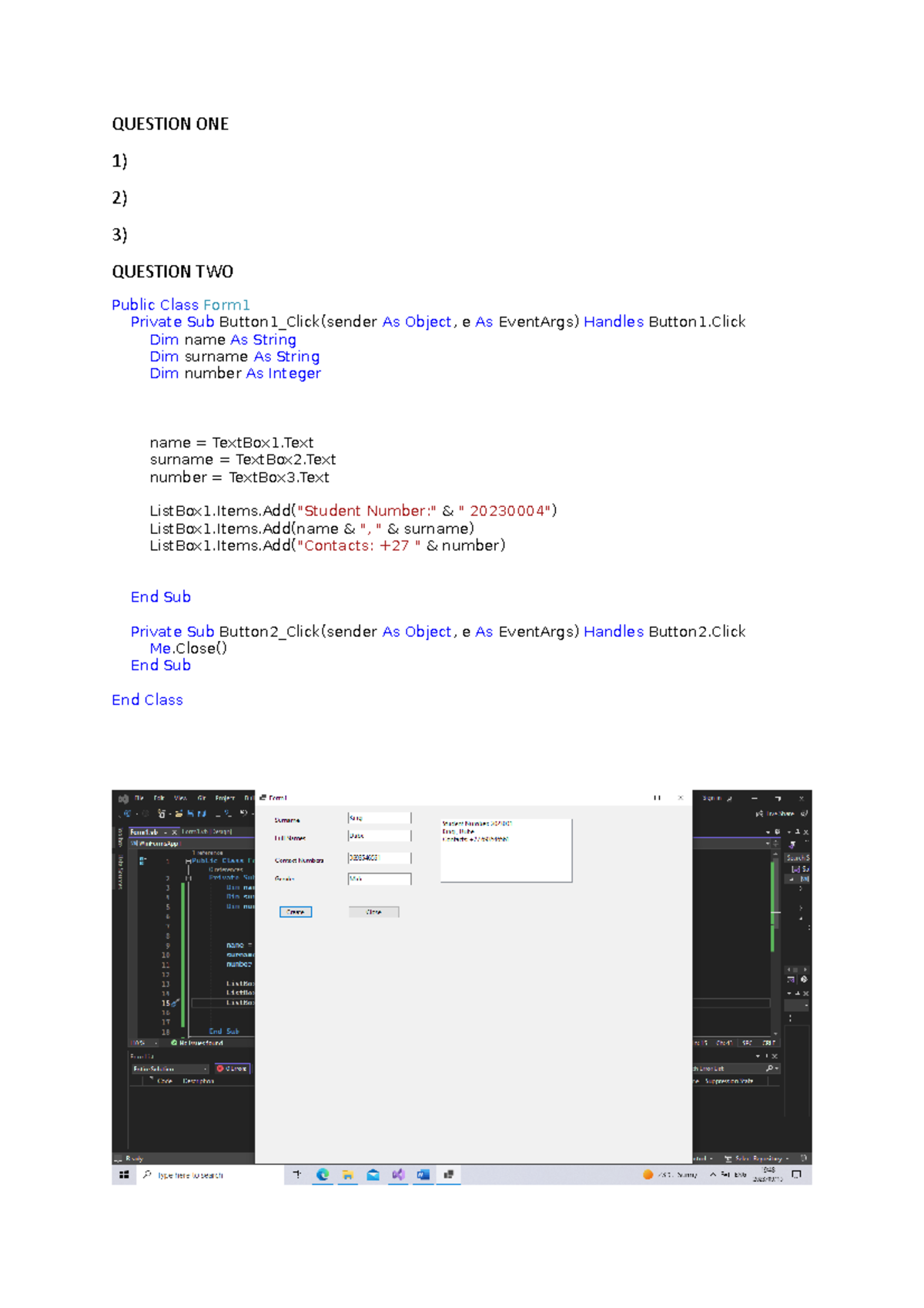Open the Entire Solution scope dropdown
Screen dimensions: 924x1308
pos(170,1068)
